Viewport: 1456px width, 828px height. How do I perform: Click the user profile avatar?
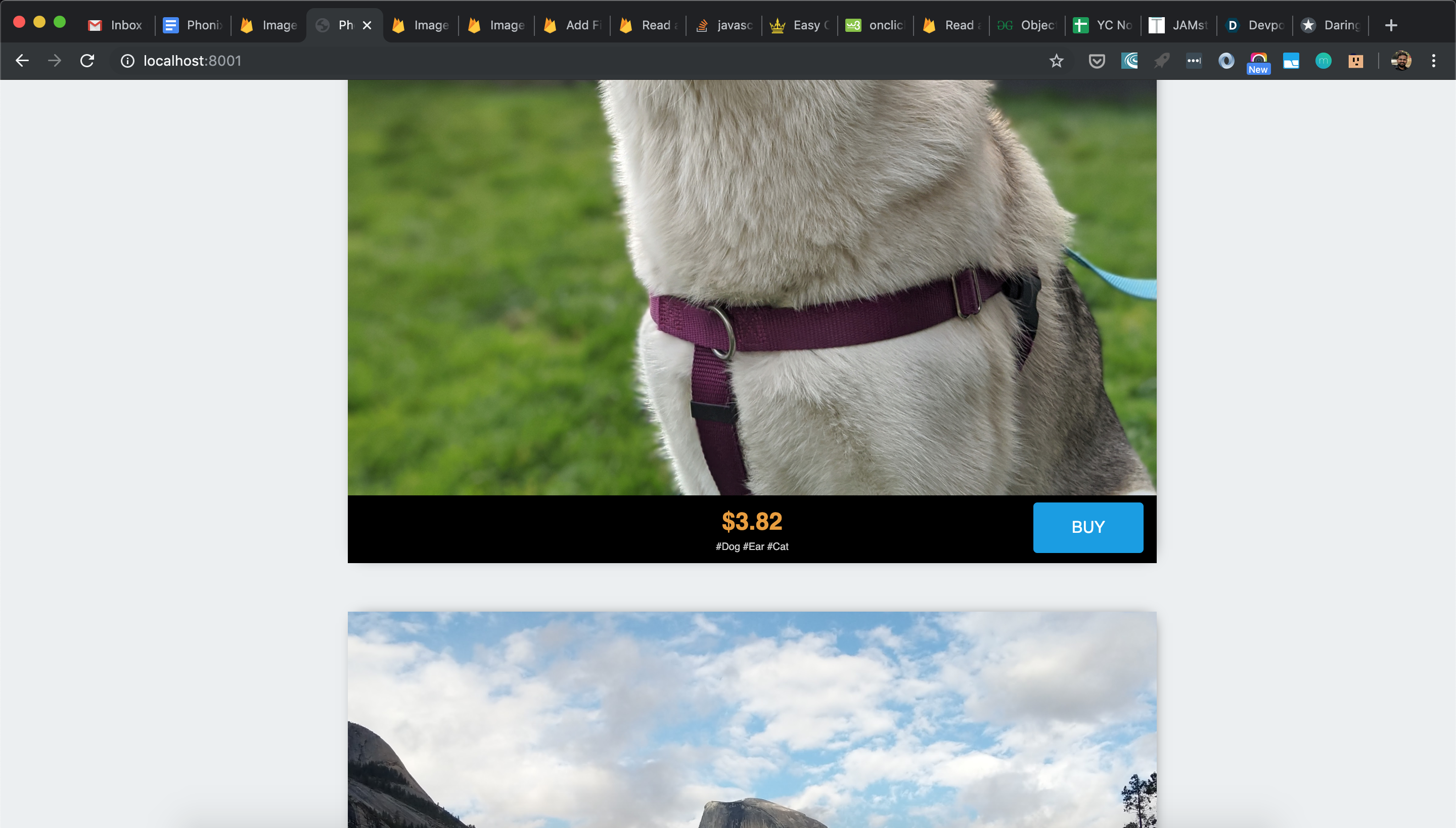tap(1401, 61)
